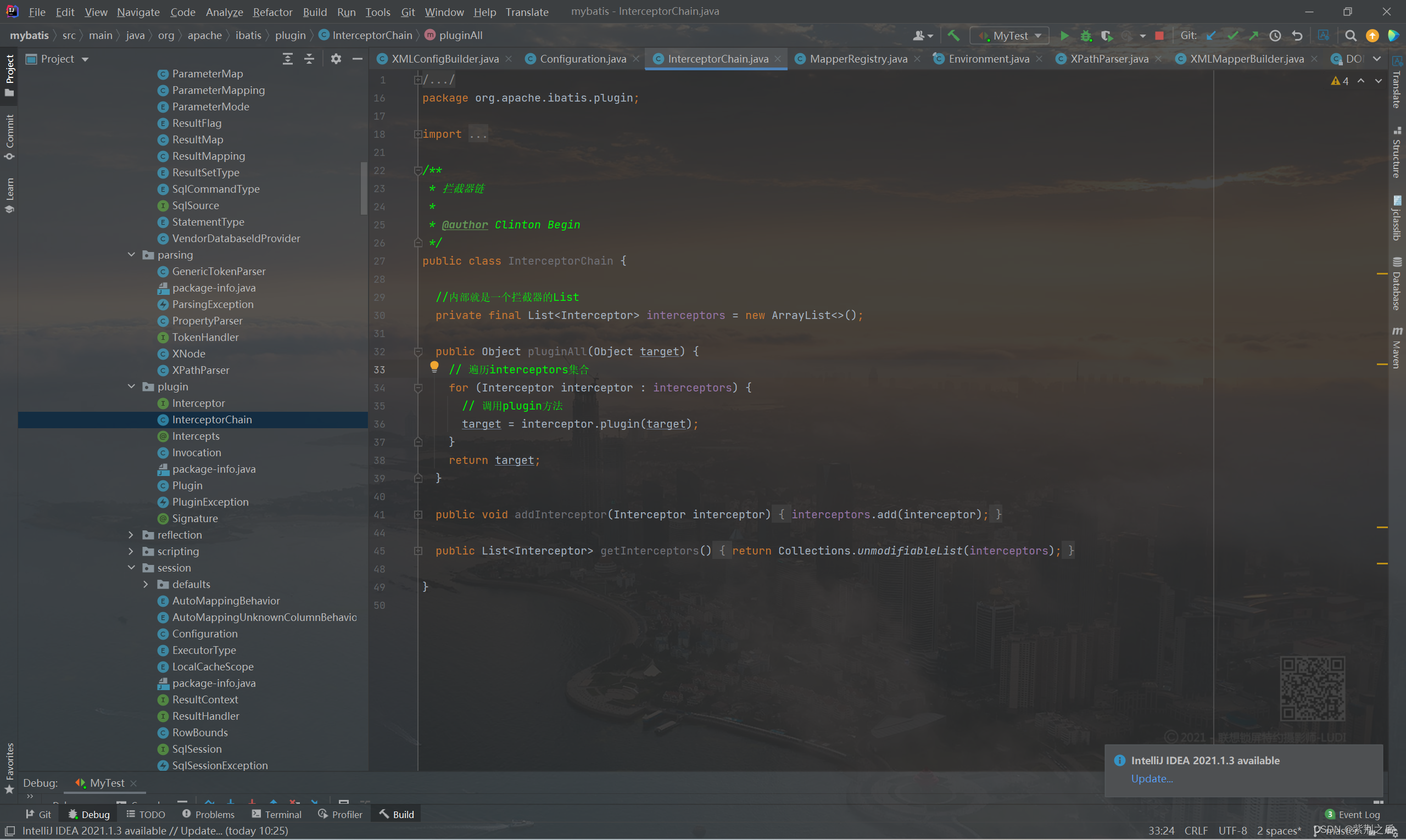The image size is (1406, 840).
Task: Open the Analyze menu
Action: pyautogui.click(x=222, y=11)
